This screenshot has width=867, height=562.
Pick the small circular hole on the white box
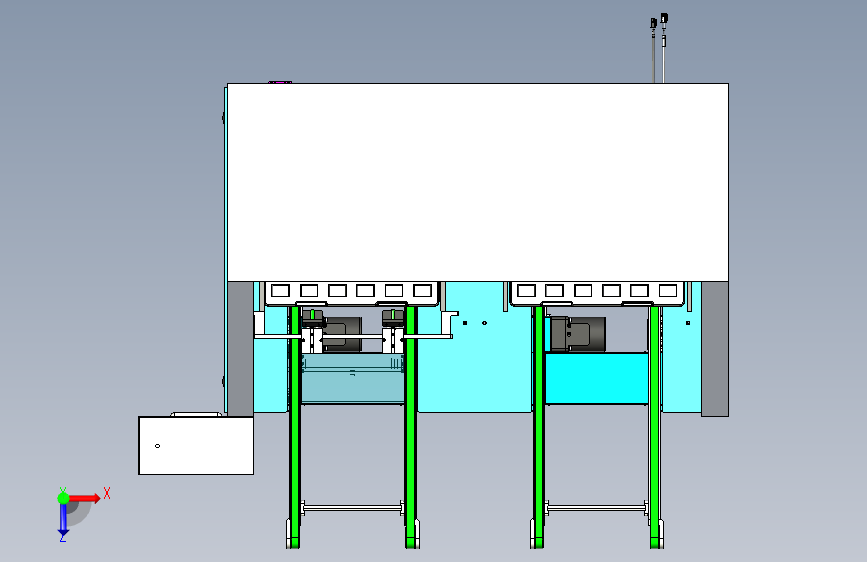tap(158, 446)
